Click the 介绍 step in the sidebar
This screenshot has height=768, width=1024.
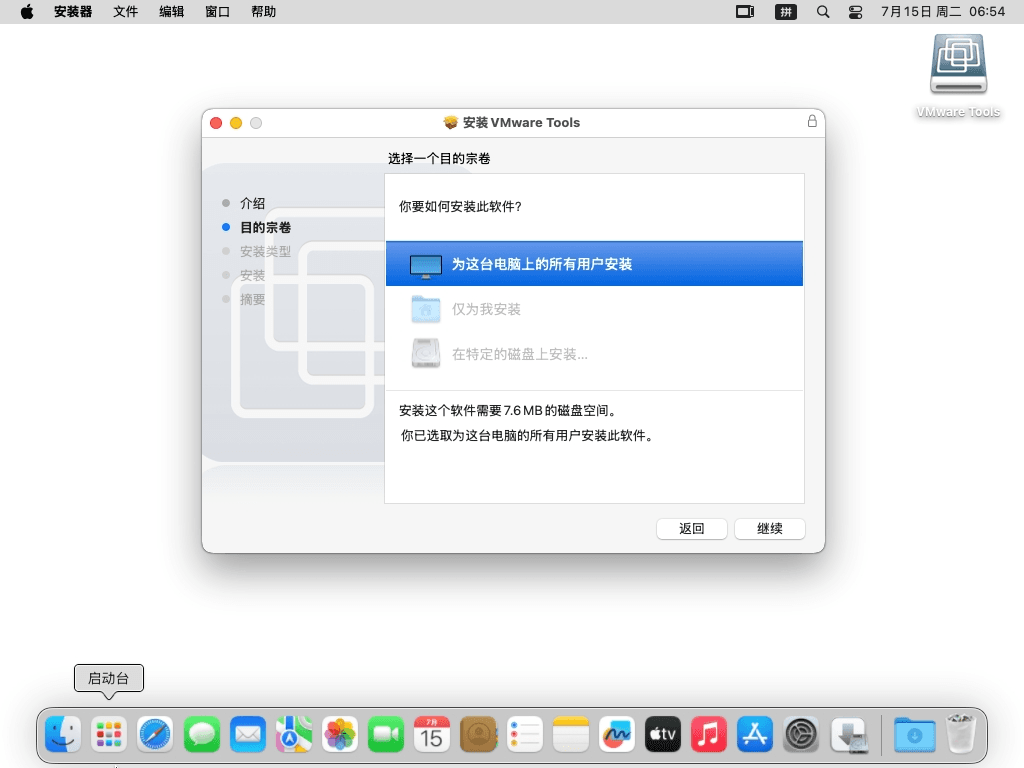point(253,203)
